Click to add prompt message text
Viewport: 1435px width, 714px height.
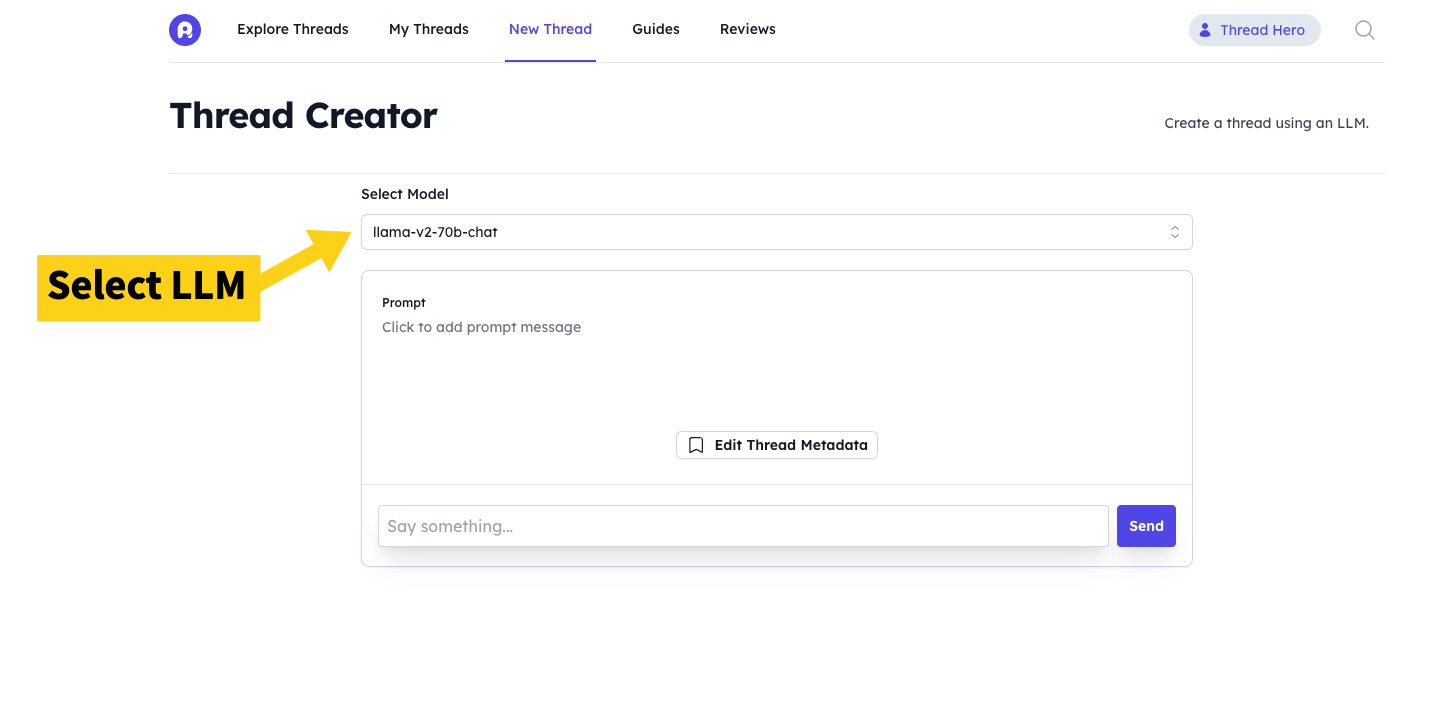pyautogui.click(x=481, y=327)
